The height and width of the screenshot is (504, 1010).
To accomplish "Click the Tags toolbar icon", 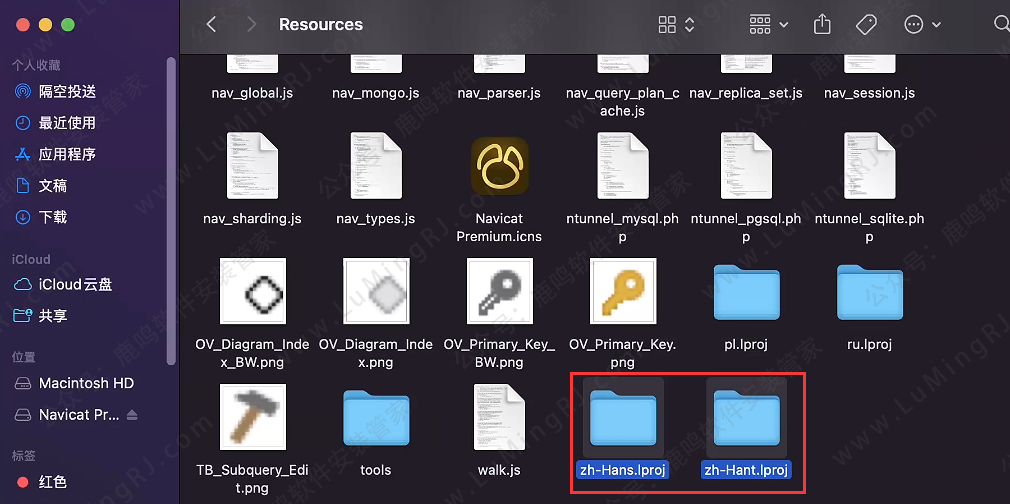I will 866,24.
